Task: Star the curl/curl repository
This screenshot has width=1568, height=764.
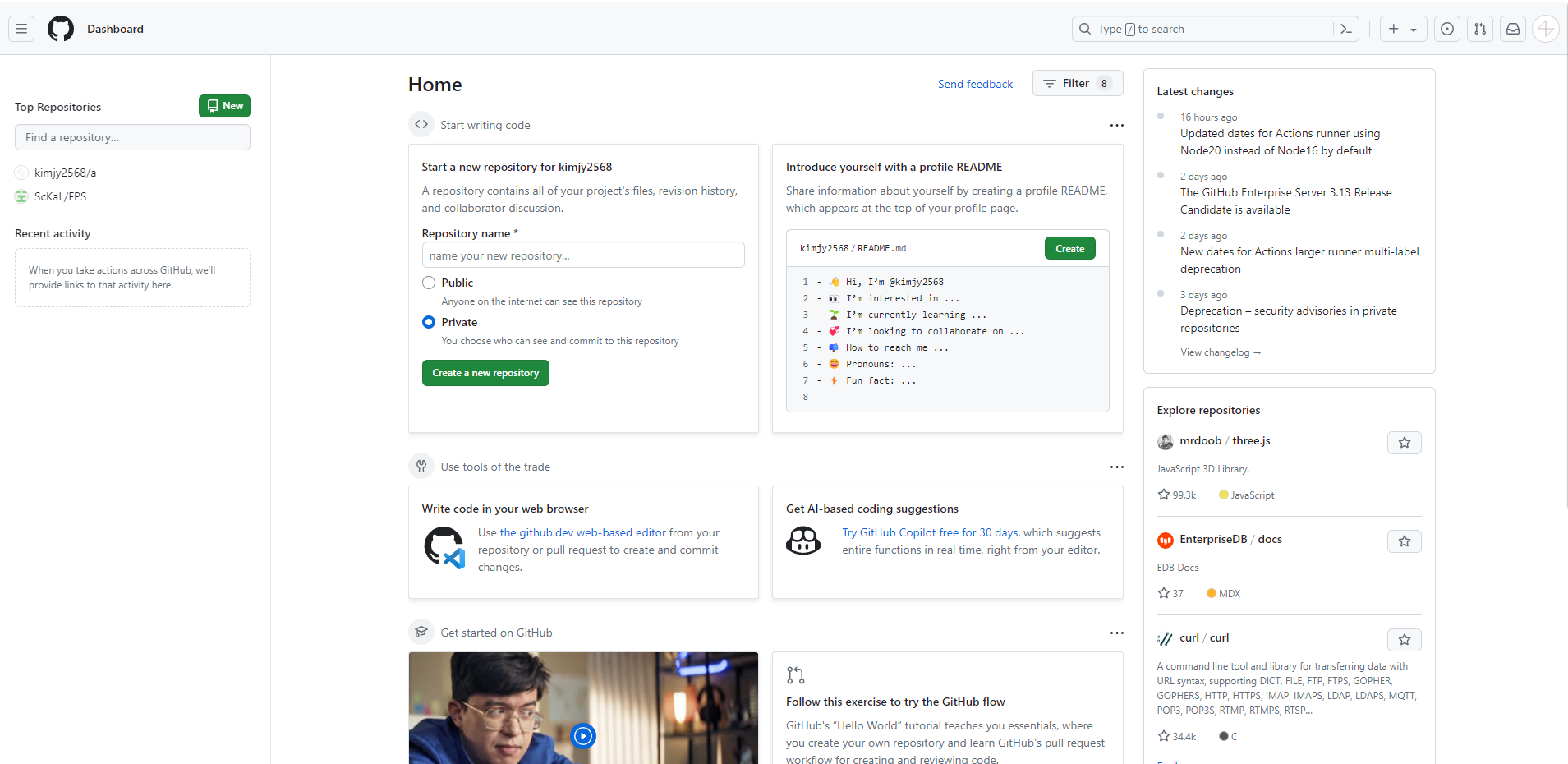Action: pyautogui.click(x=1404, y=639)
